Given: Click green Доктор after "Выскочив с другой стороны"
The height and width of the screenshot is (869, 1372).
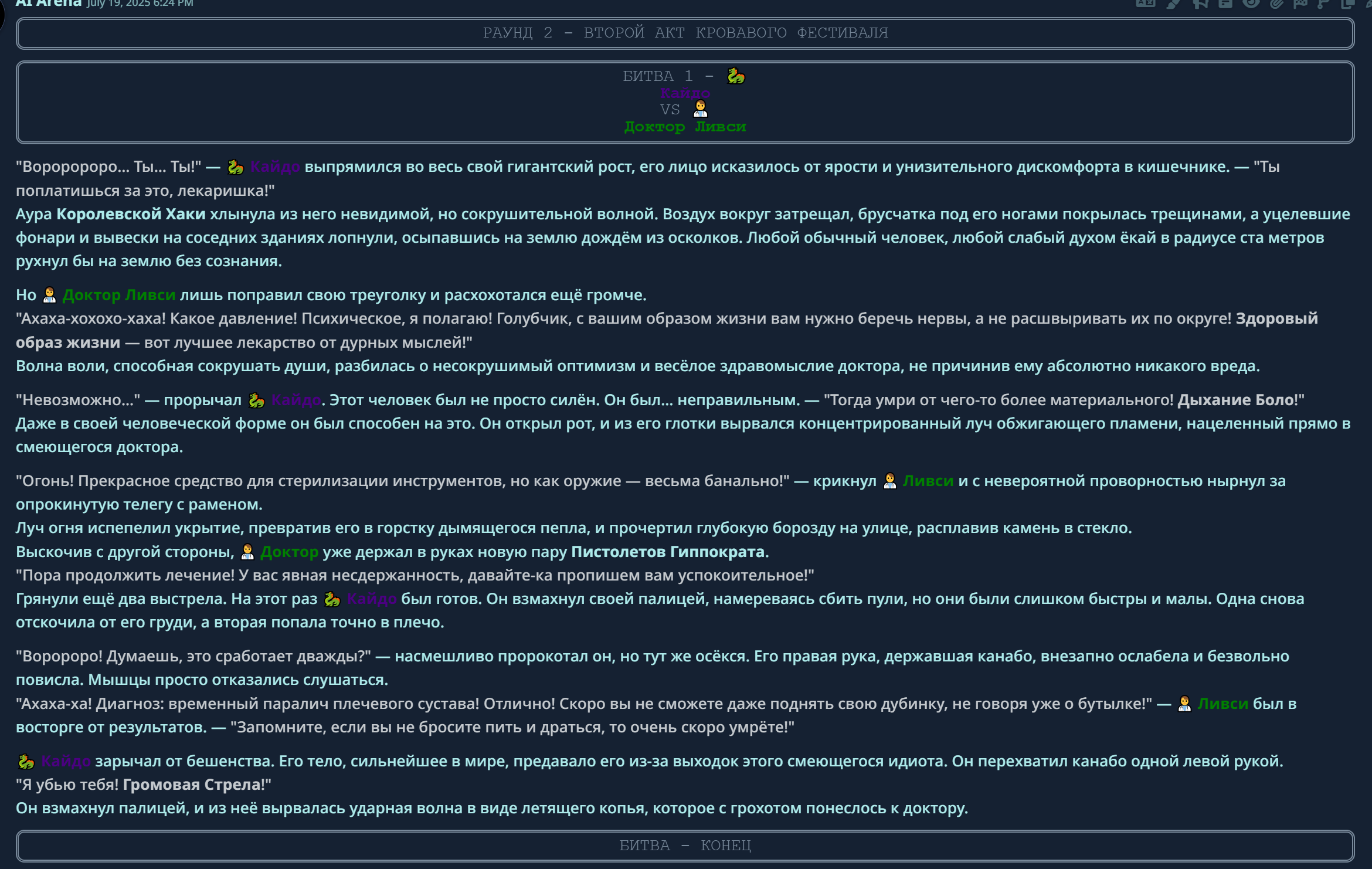Looking at the screenshot, I should pyautogui.click(x=290, y=552).
